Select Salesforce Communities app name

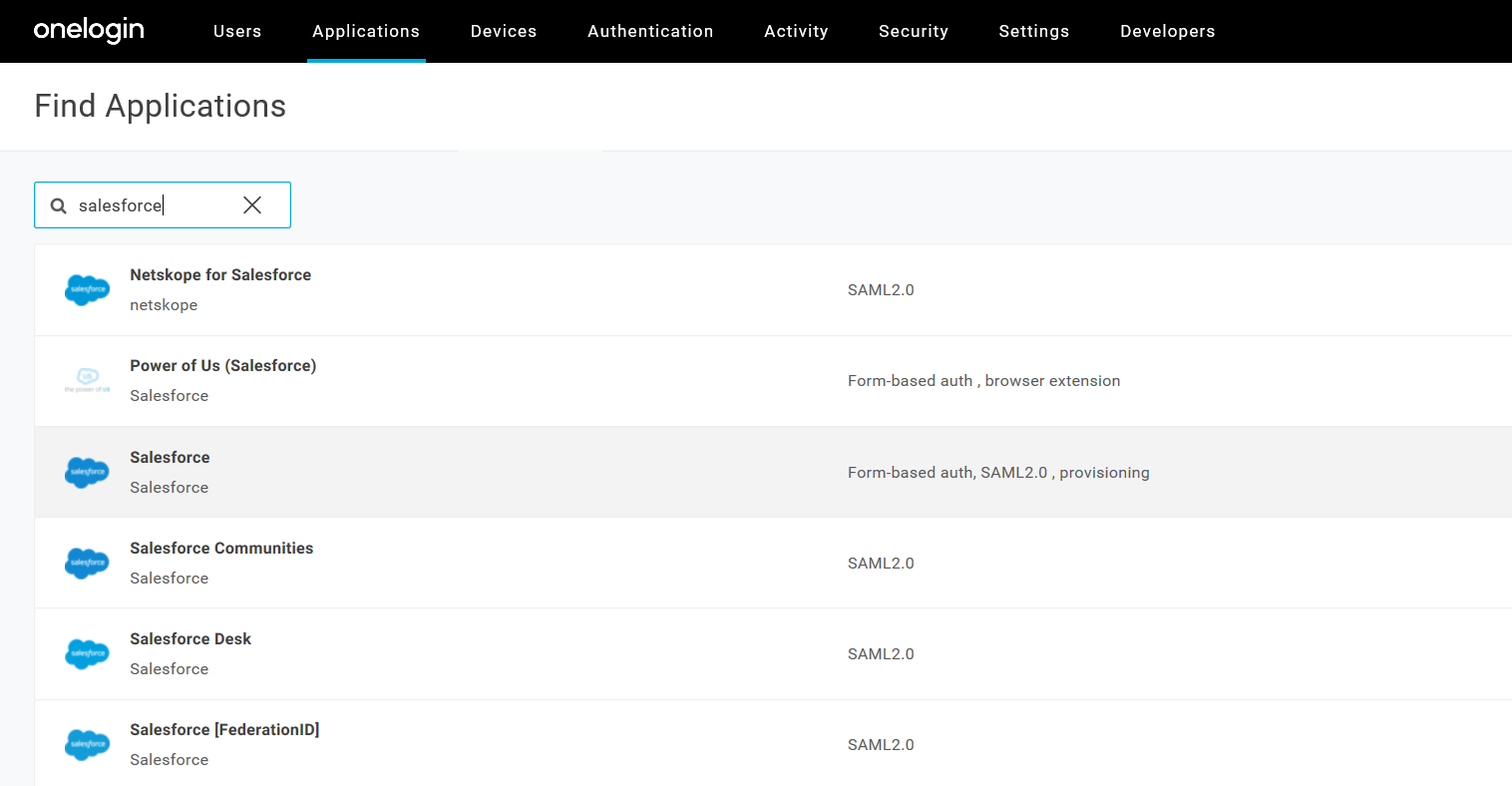pos(221,548)
